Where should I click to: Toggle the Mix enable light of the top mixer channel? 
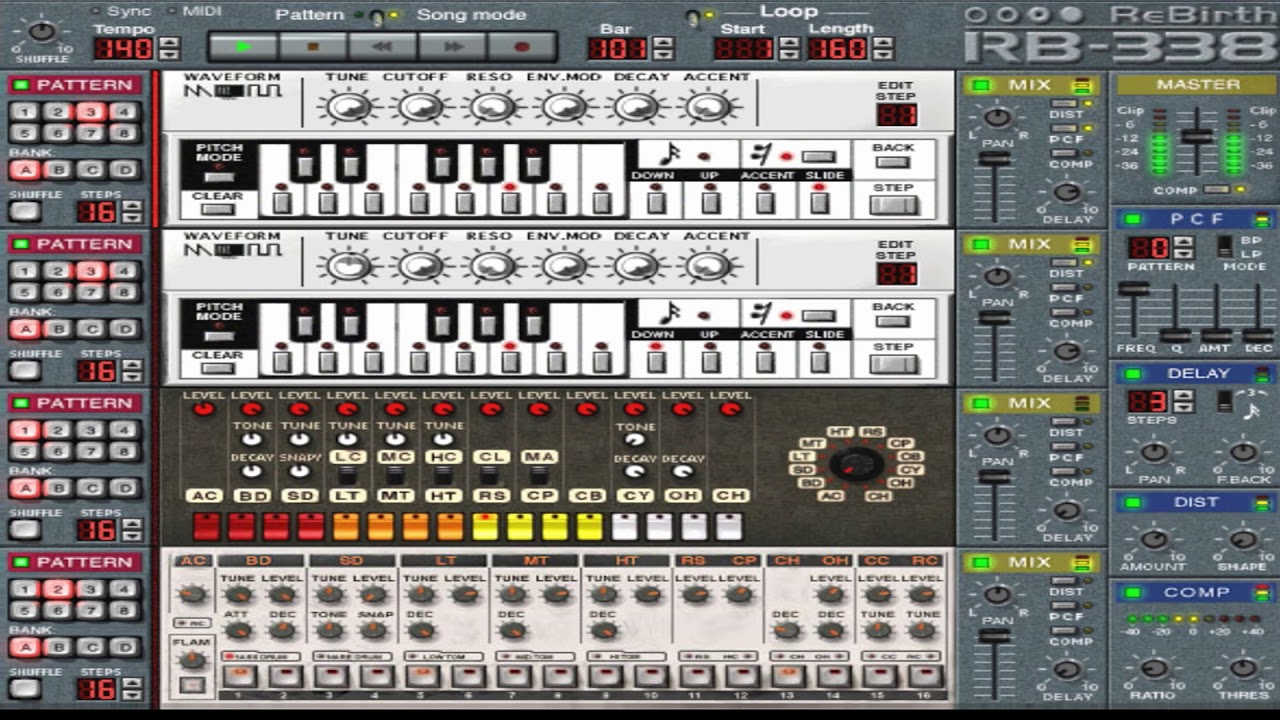pyautogui.click(x=981, y=86)
